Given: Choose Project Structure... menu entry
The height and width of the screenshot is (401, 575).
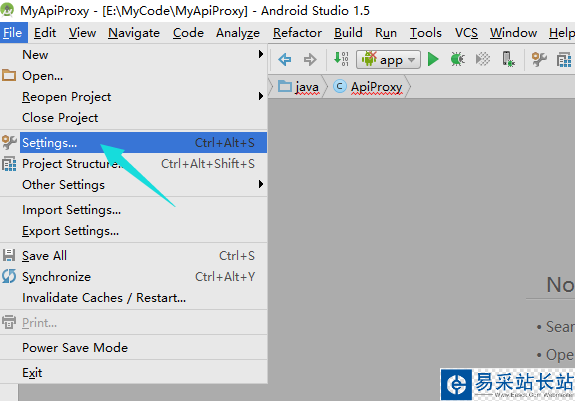Looking at the screenshot, I should tap(133, 163).
